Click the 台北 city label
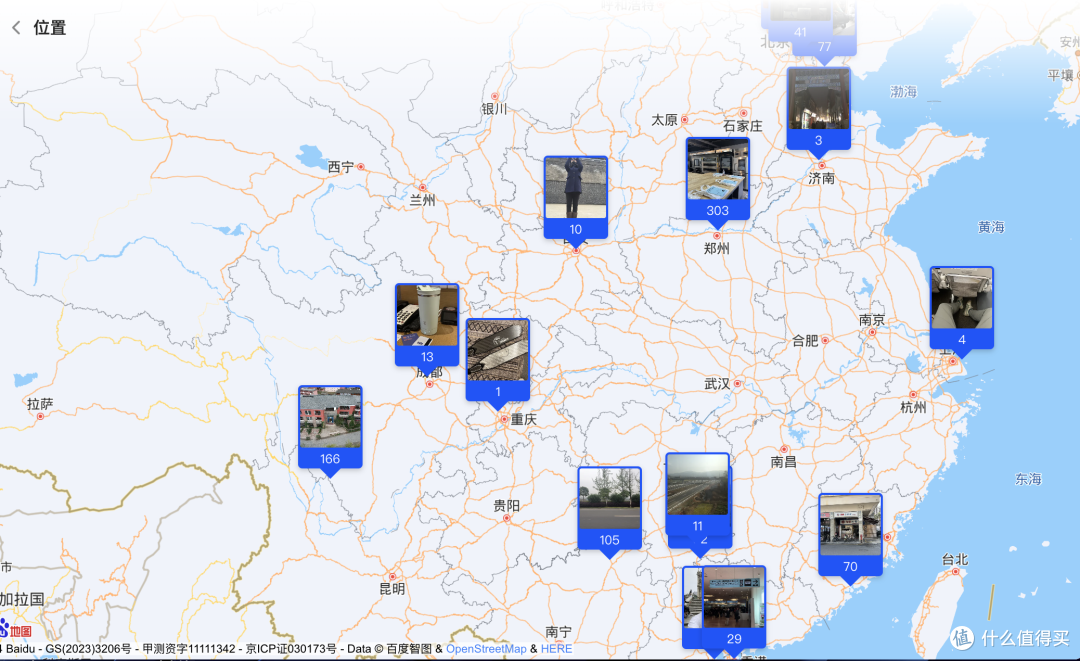This screenshot has width=1080, height=661. [955, 560]
